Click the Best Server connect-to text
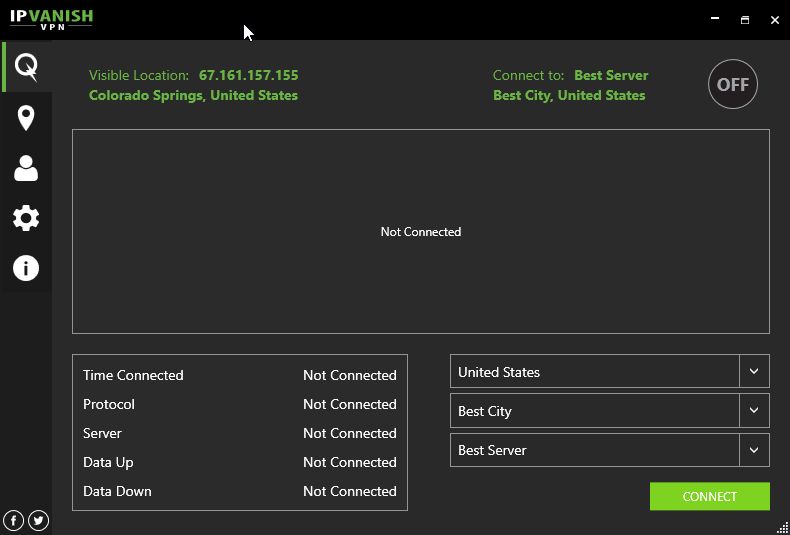Screen dimensions: 790x535 pos(611,75)
